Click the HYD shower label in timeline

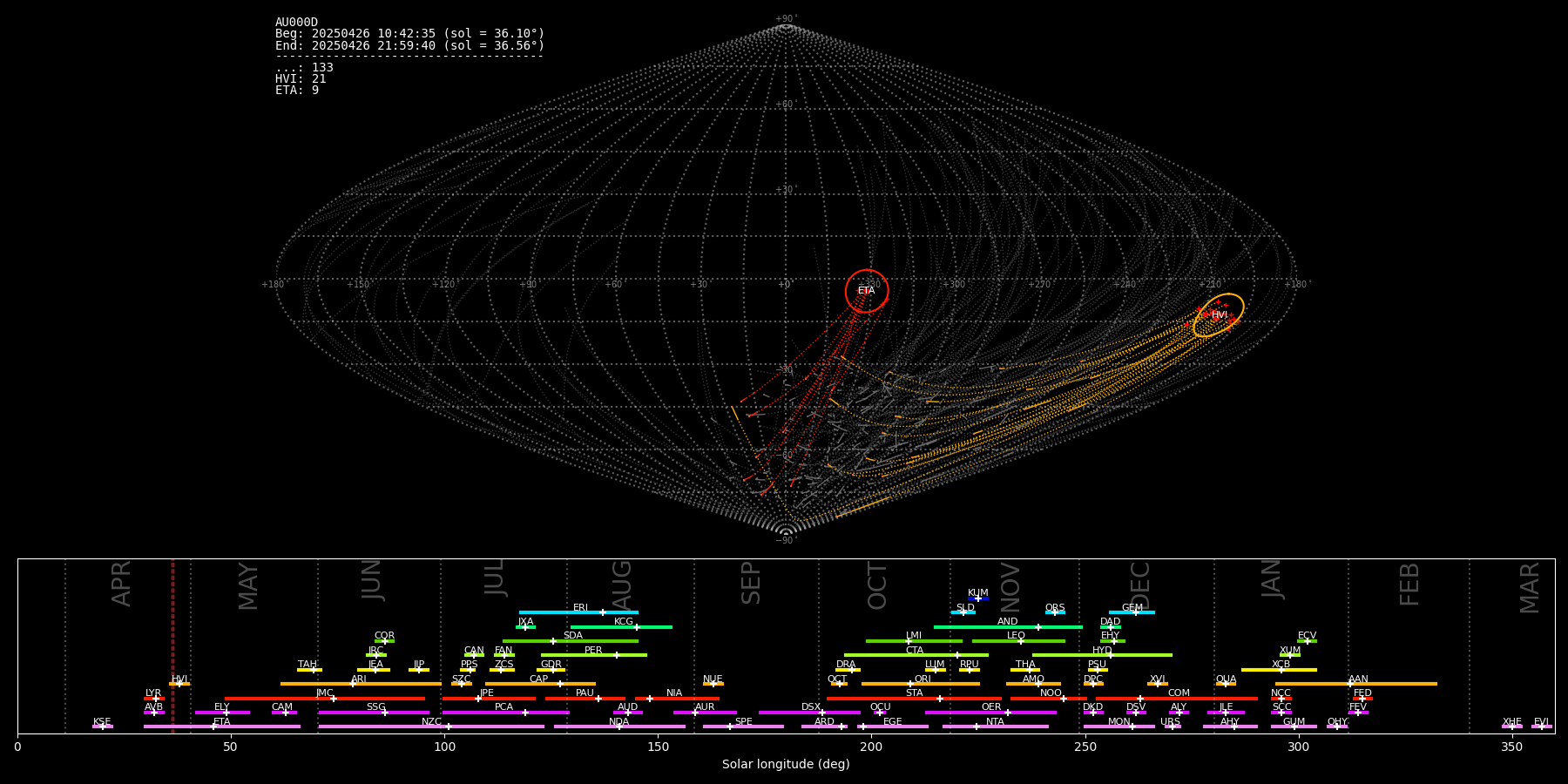point(1103,651)
